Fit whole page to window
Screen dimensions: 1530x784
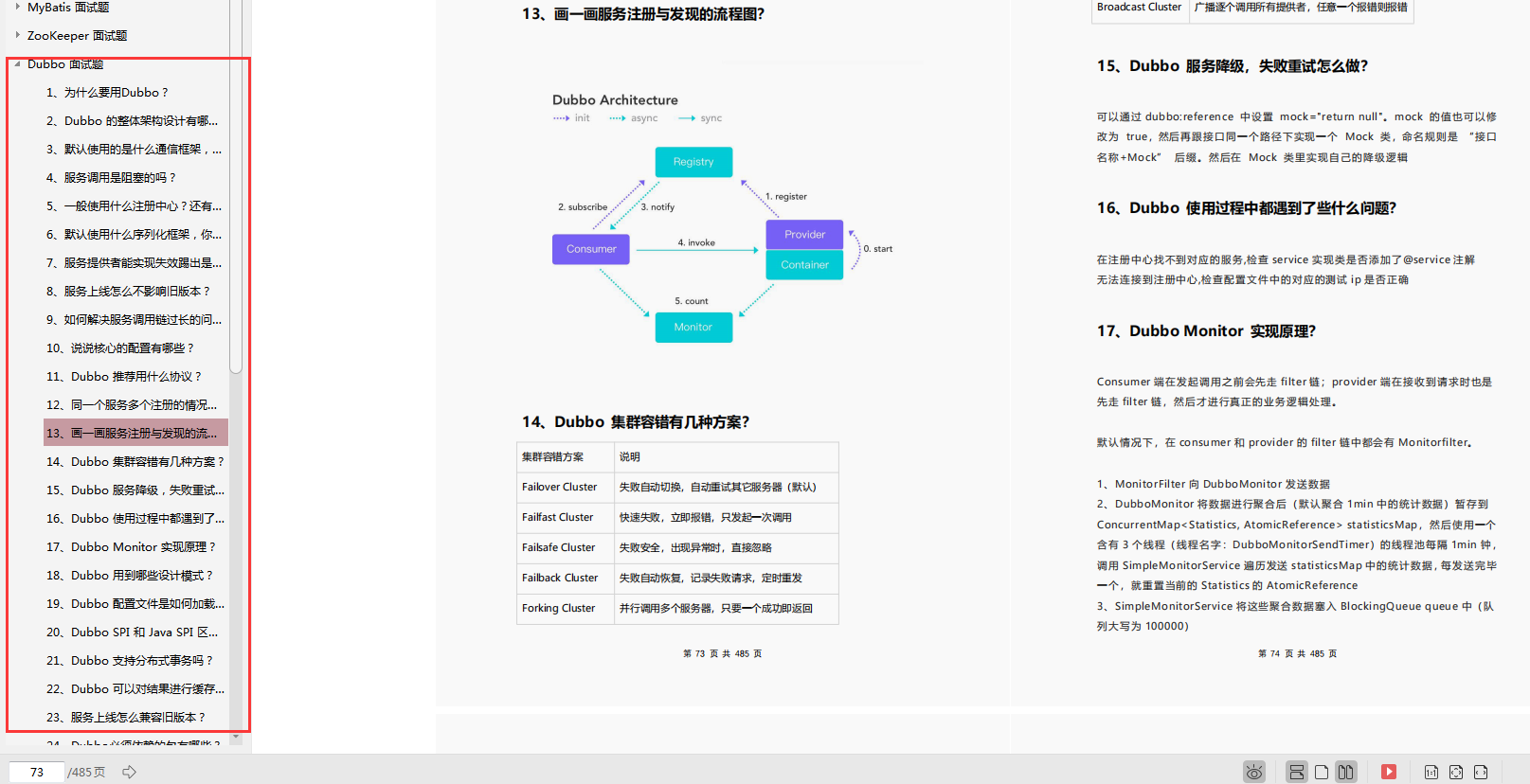pos(1456,772)
